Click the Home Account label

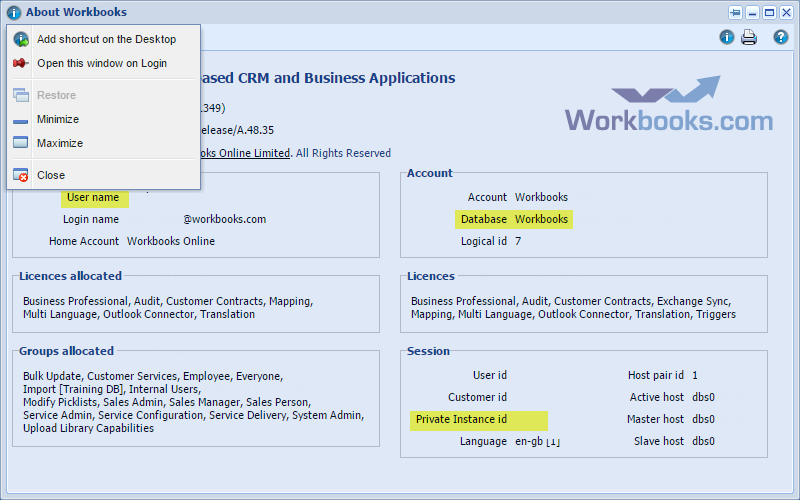84,241
